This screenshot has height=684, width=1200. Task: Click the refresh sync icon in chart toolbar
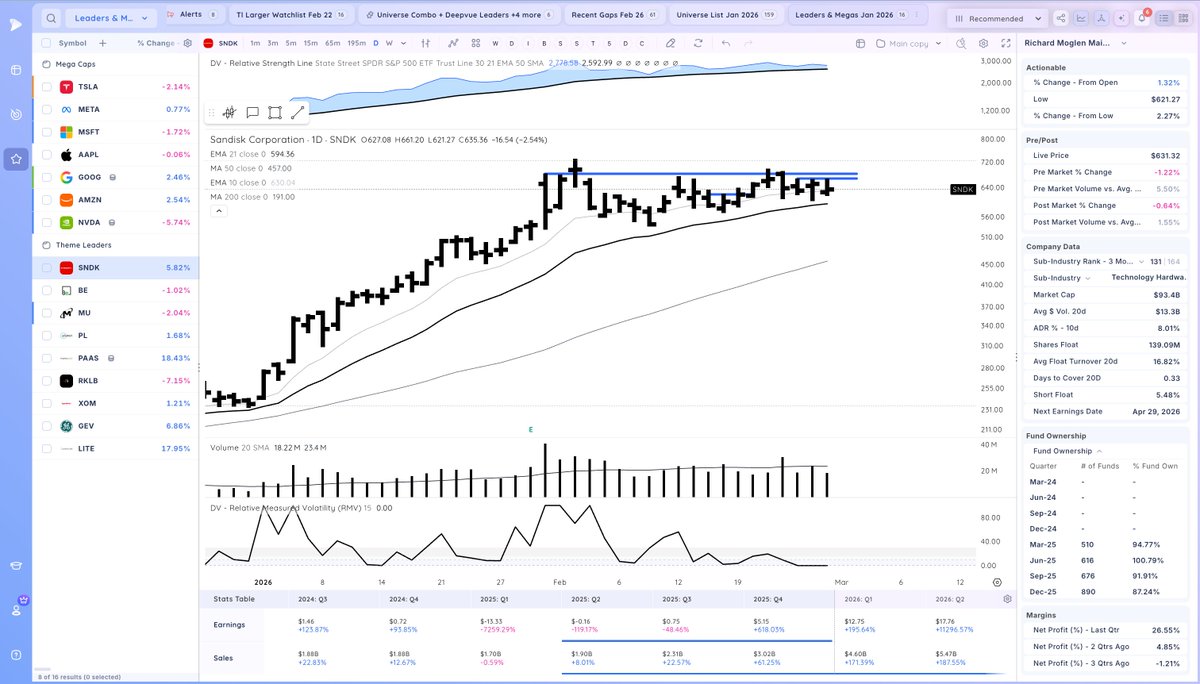pyautogui.click(x=698, y=43)
